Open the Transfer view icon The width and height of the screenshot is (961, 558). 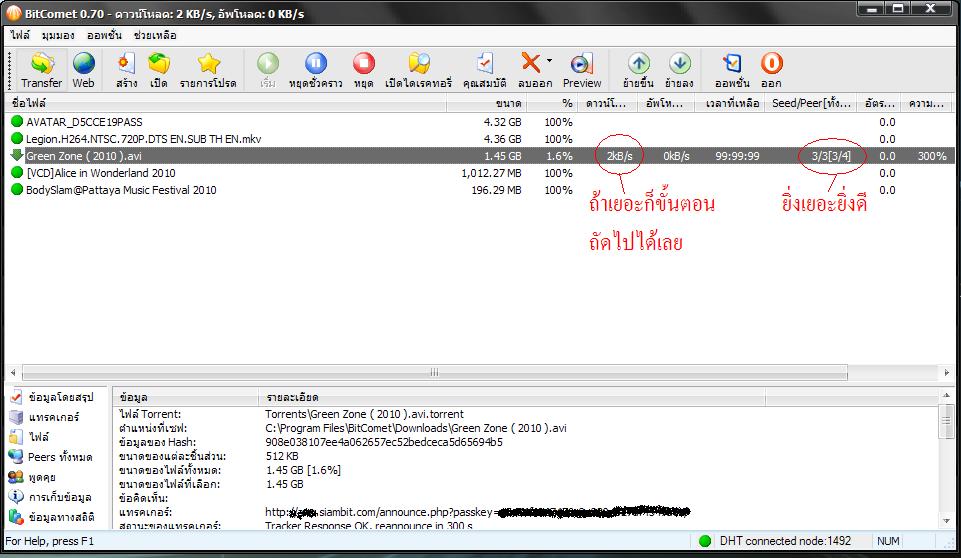pyautogui.click(x=42, y=64)
